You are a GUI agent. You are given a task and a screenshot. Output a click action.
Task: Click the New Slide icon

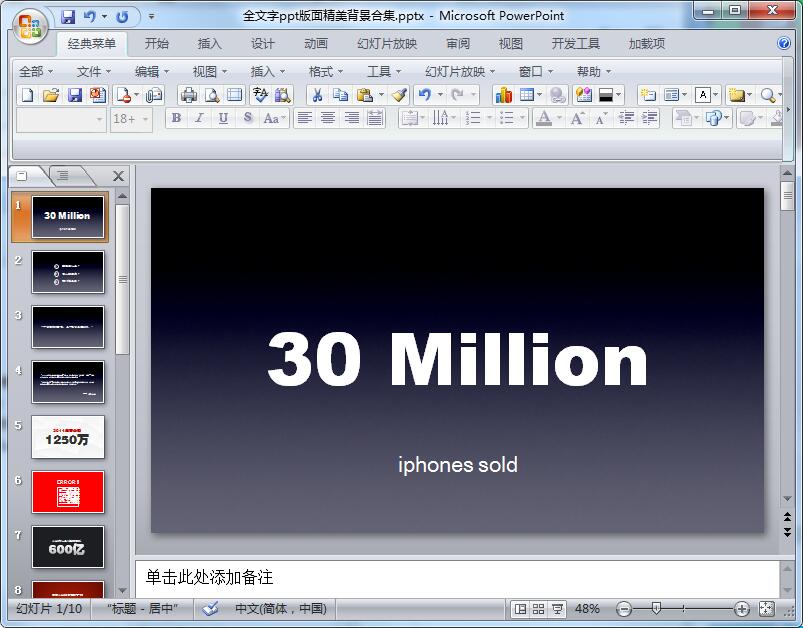click(x=648, y=95)
